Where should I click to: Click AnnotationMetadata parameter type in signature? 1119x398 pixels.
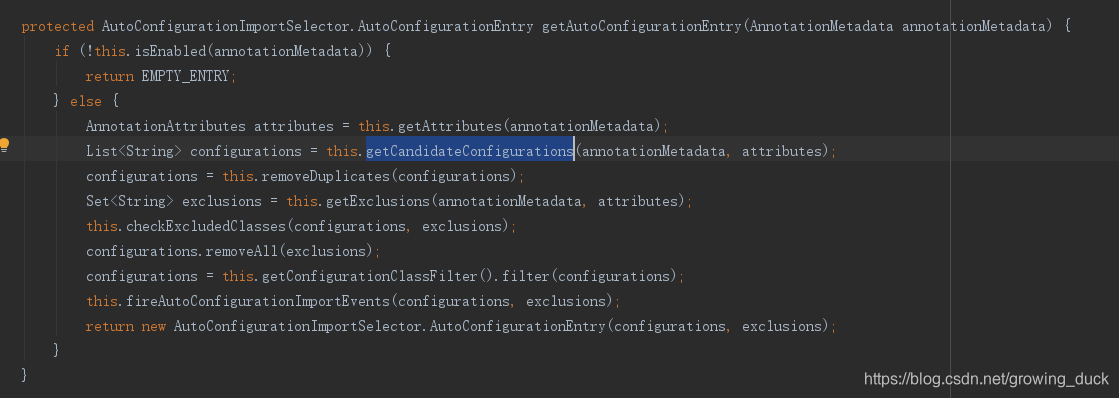822,27
